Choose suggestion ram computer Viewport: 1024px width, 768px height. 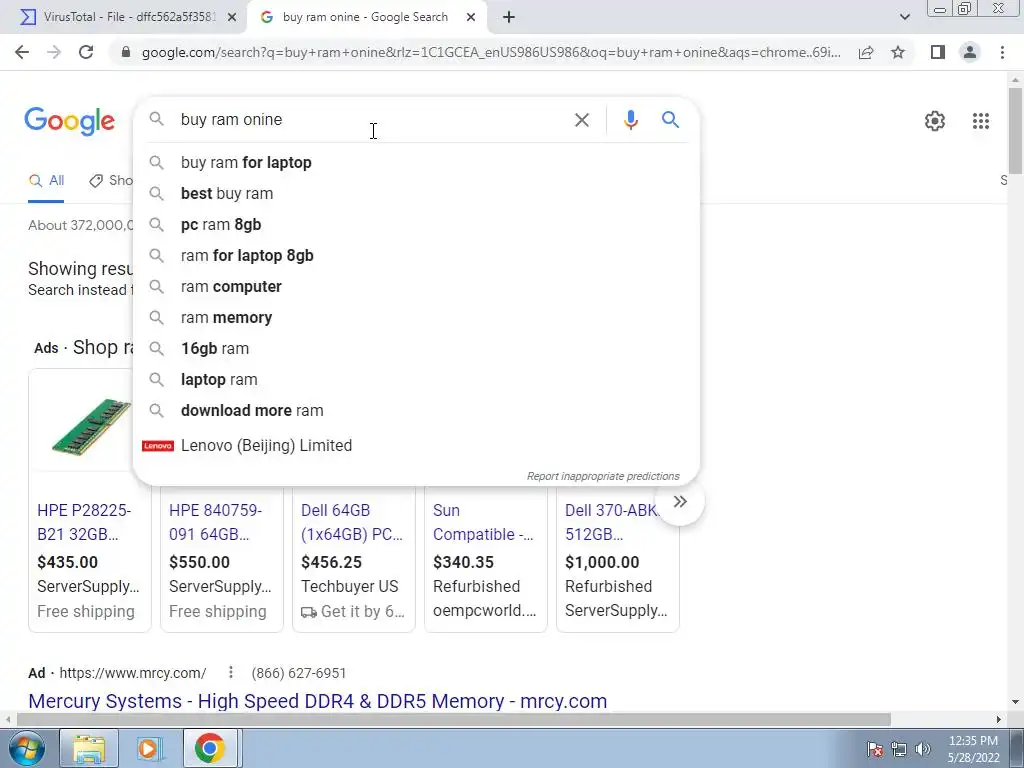pyautogui.click(x=416, y=287)
